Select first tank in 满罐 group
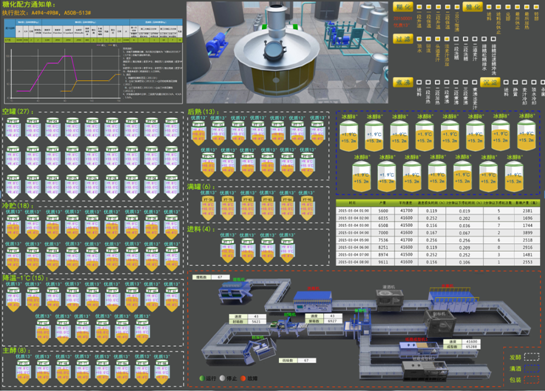The height and width of the screenshot is (391, 545). pyautogui.click(x=208, y=208)
